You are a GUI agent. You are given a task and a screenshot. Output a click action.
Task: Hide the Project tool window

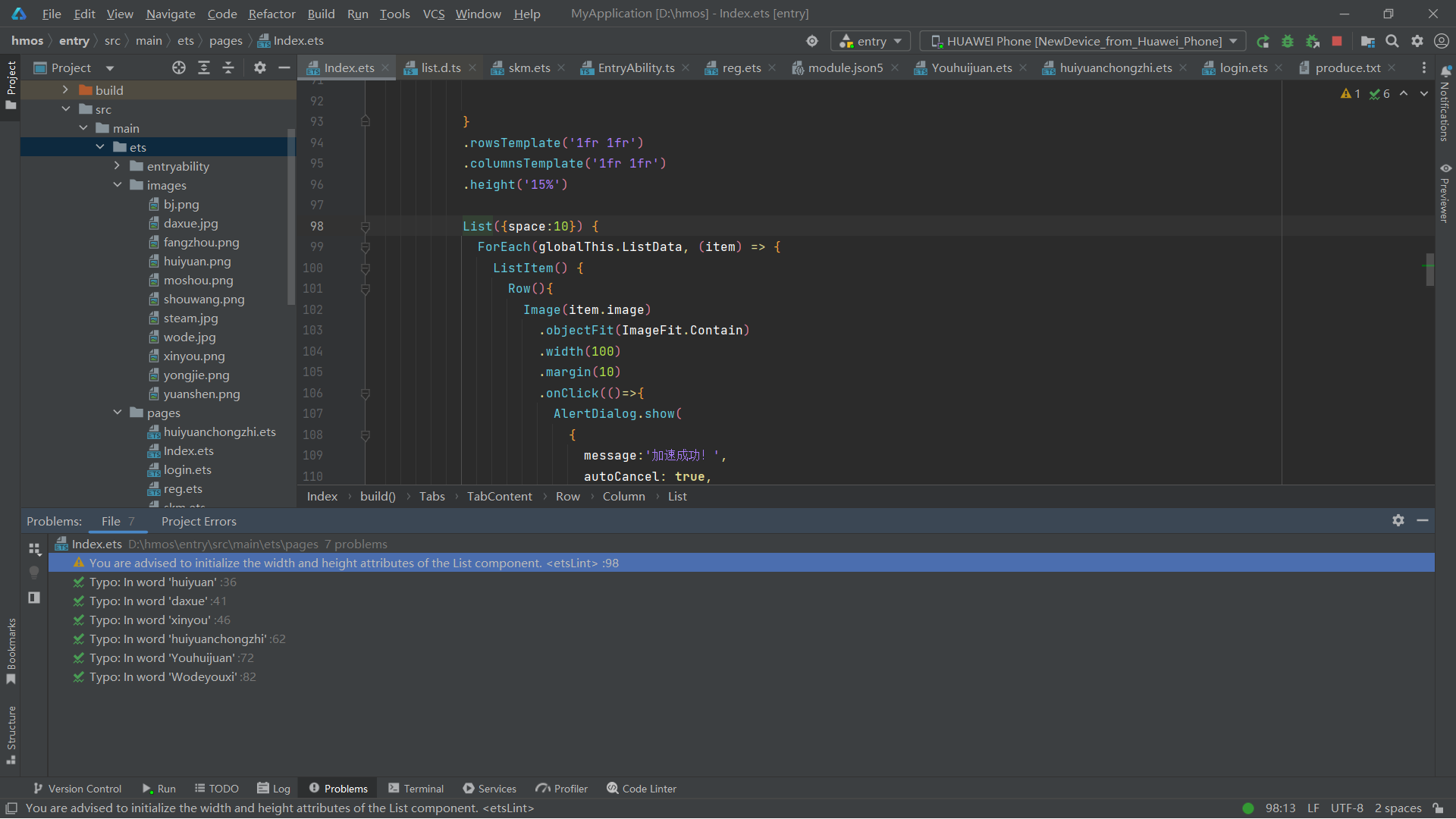284,67
